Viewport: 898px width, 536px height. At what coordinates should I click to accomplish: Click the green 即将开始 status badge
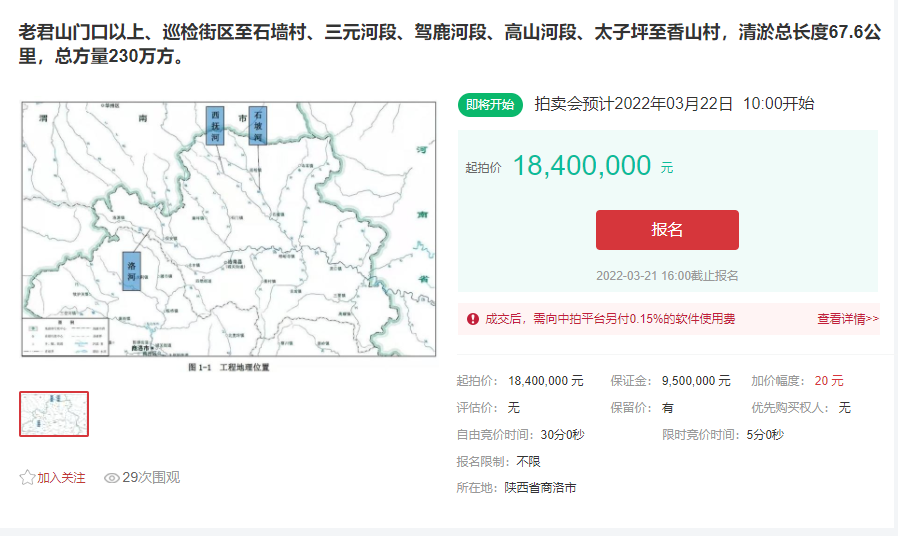(490, 104)
